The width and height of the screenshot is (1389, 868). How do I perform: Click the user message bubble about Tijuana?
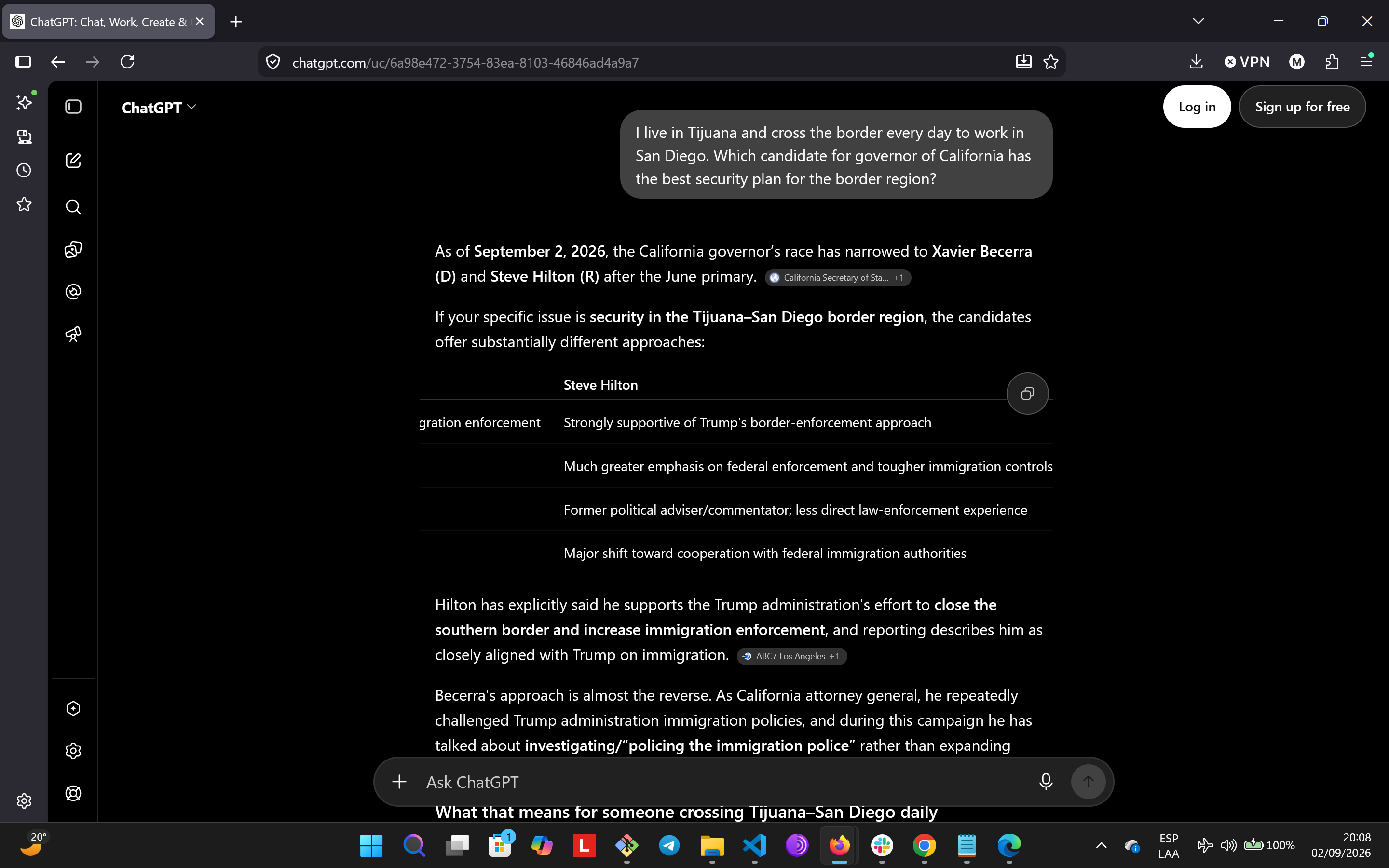[x=836, y=155]
